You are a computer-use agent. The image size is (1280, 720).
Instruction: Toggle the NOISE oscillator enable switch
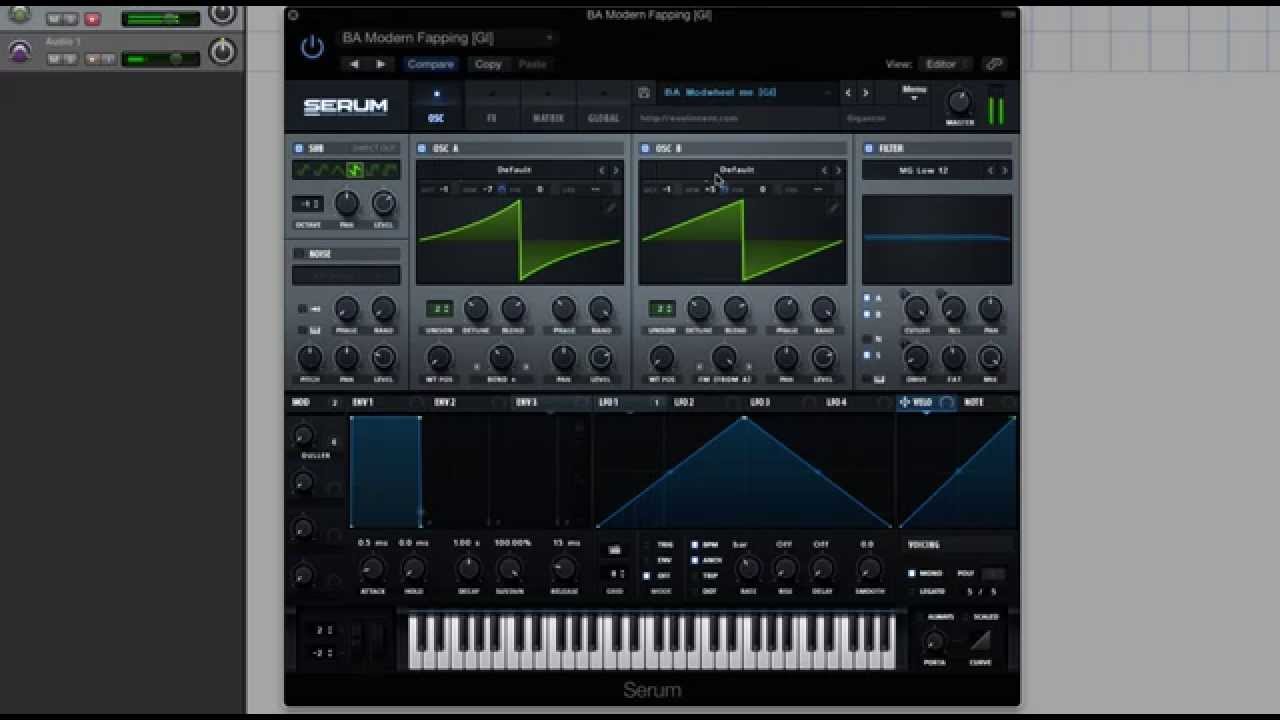pyautogui.click(x=298, y=254)
